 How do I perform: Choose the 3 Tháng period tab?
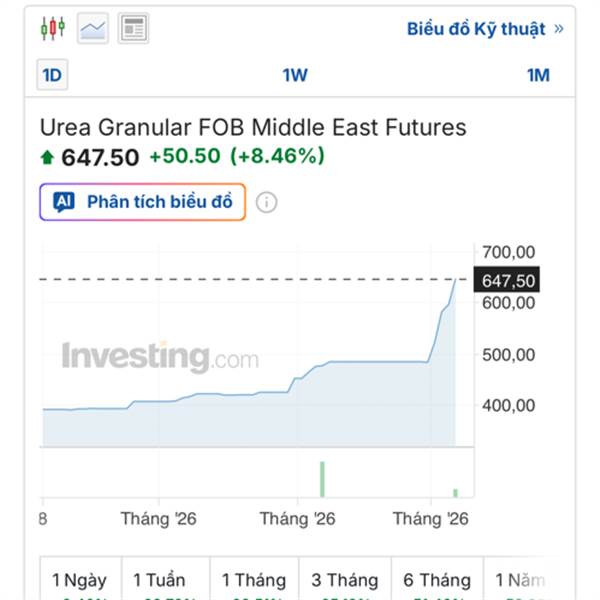click(x=344, y=580)
